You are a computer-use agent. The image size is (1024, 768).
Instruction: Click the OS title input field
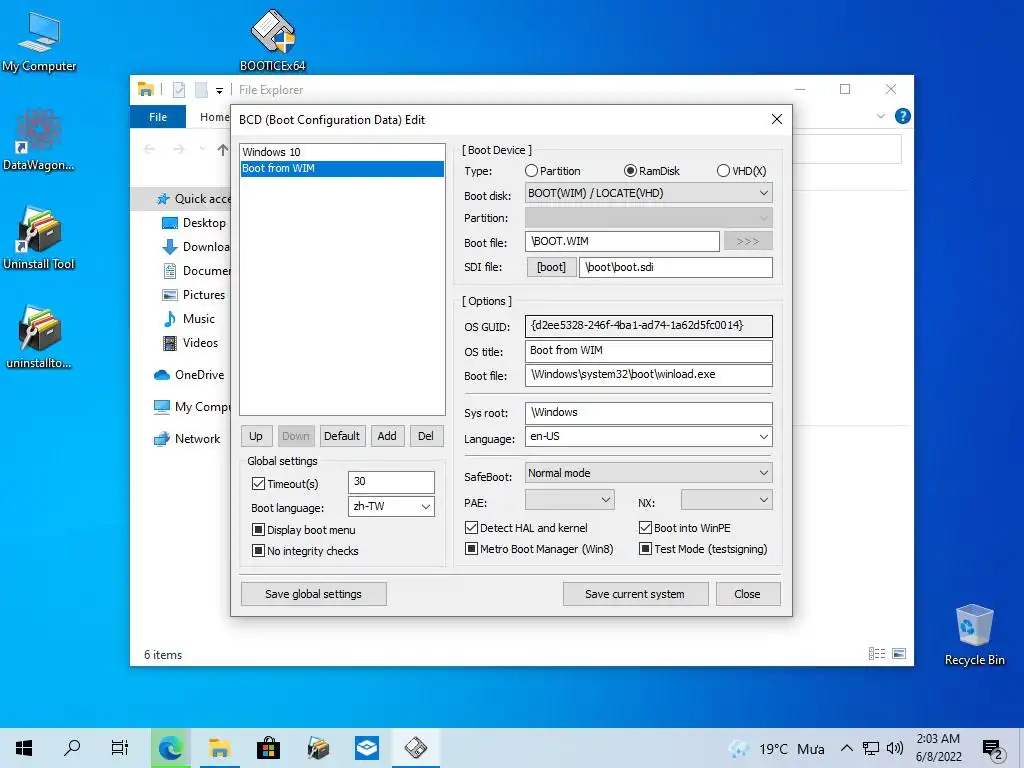tap(648, 351)
